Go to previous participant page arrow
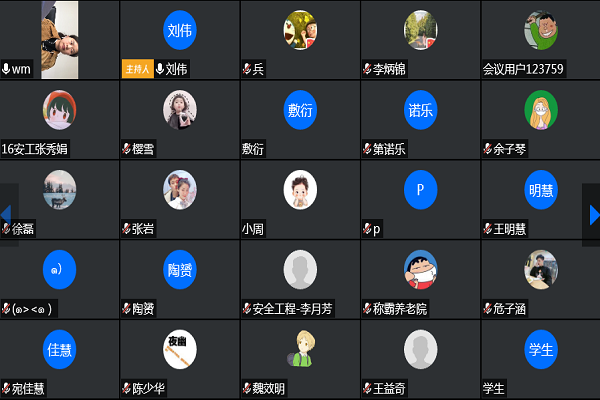The width and height of the screenshot is (600, 400). tap(6, 215)
